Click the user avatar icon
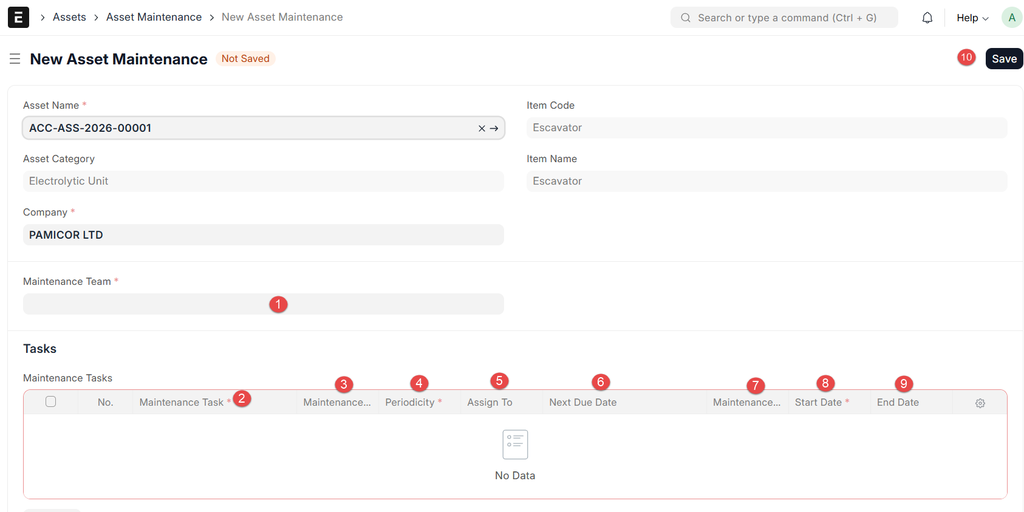The width and height of the screenshot is (1024, 512). tap(1010, 18)
